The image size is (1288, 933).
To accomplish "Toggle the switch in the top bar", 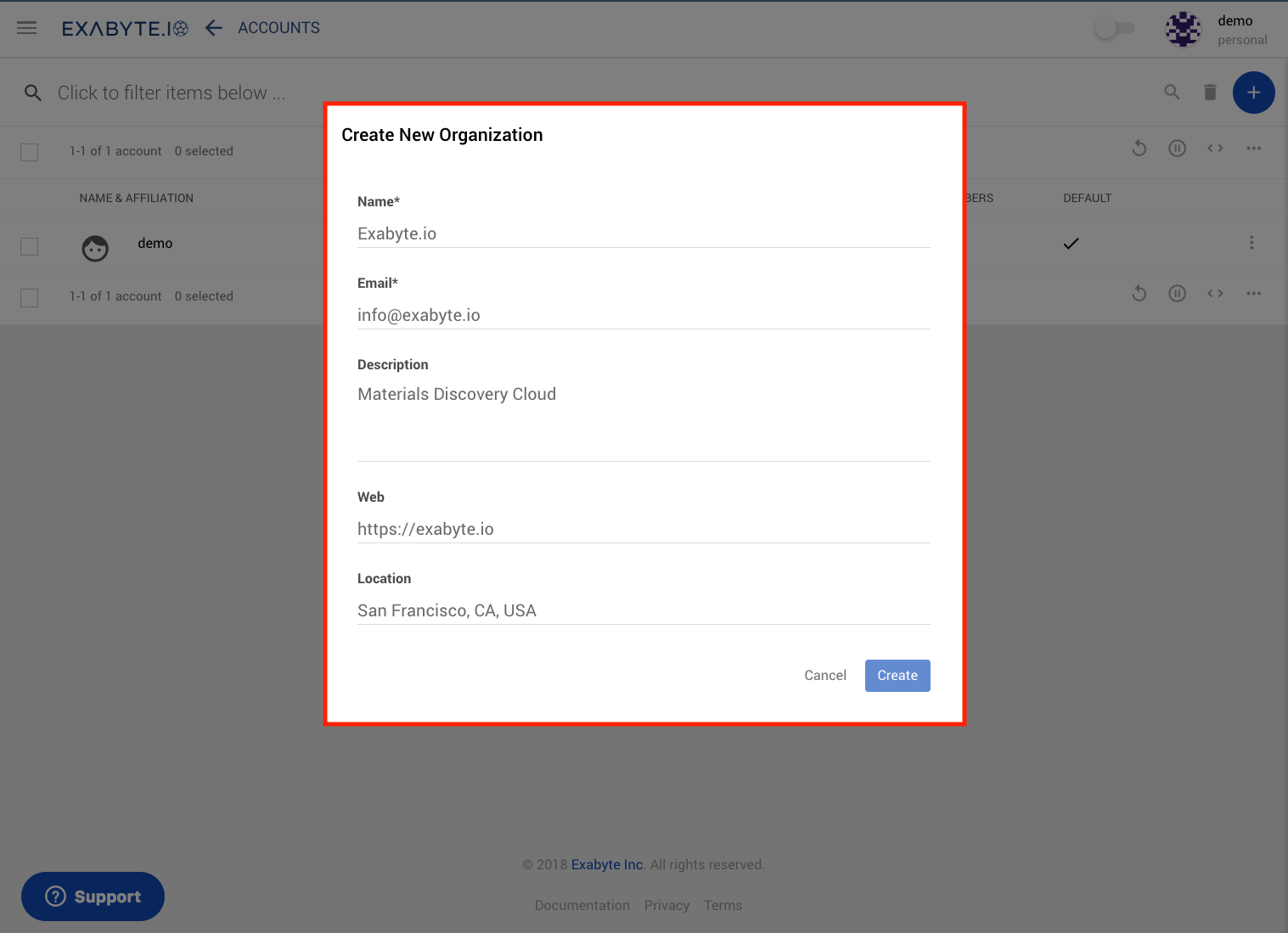I will [1113, 27].
